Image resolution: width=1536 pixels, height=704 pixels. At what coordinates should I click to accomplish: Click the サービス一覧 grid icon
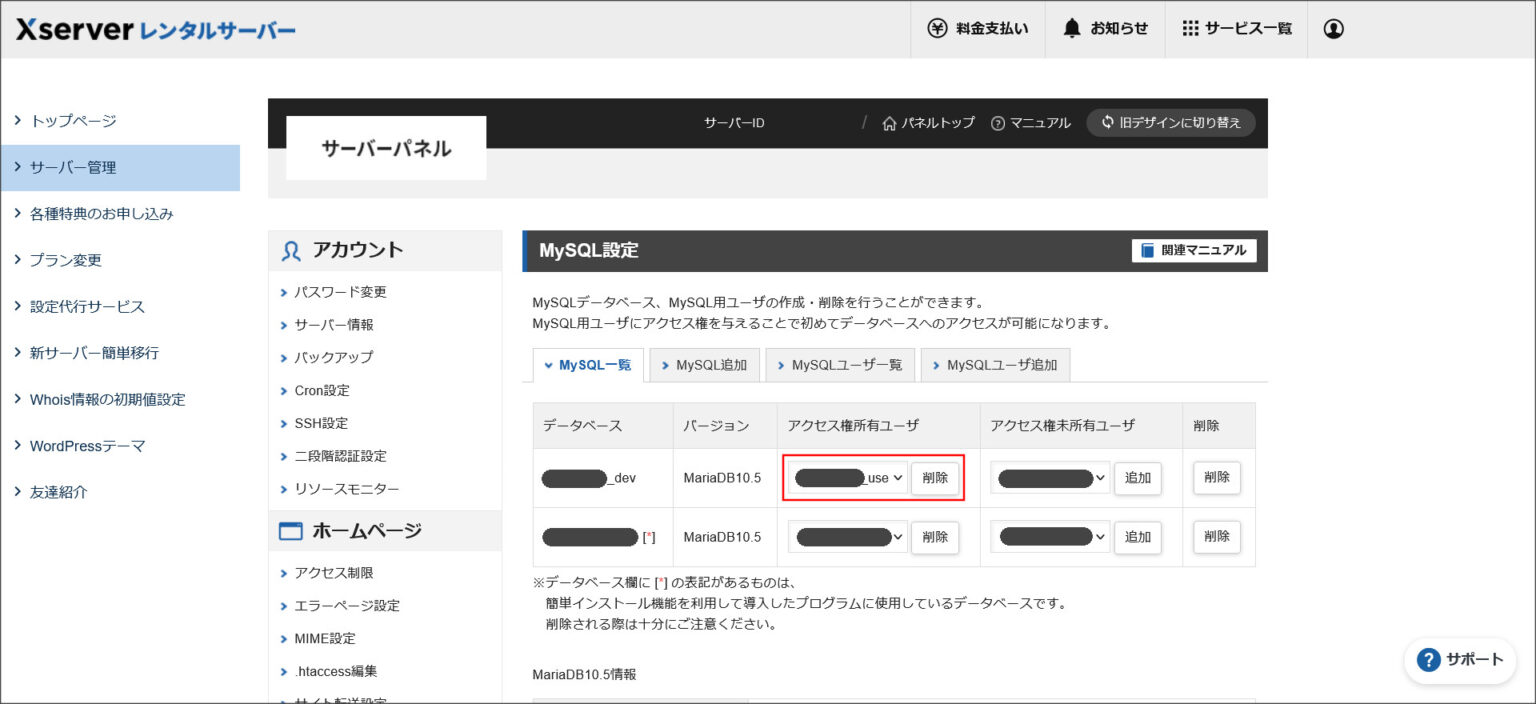(x=1190, y=29)
